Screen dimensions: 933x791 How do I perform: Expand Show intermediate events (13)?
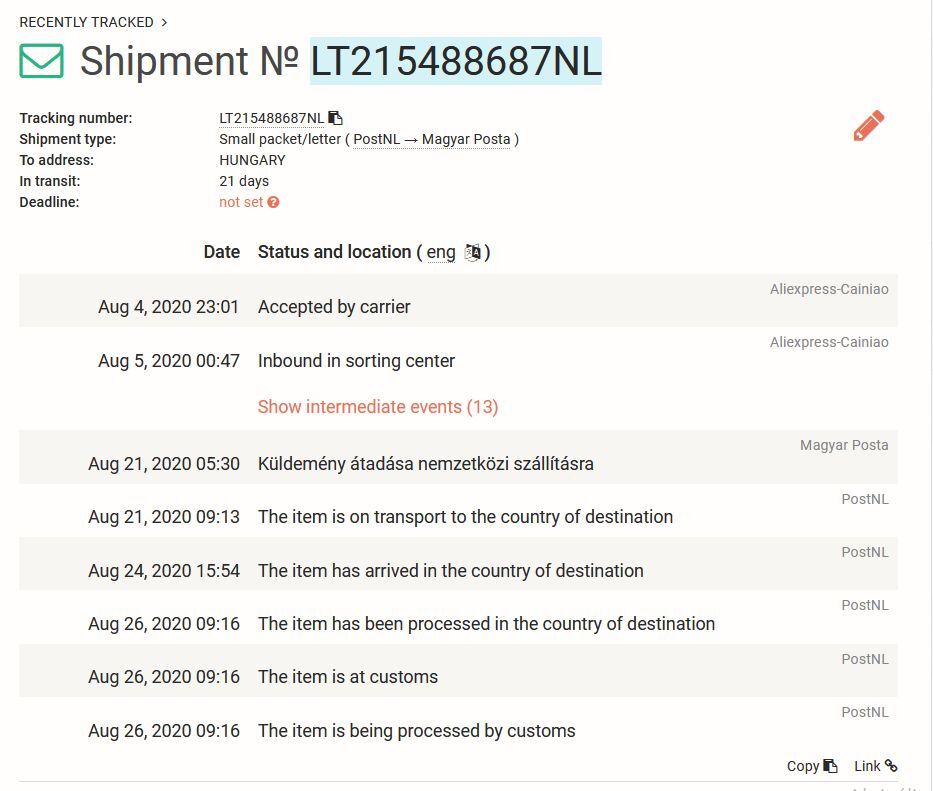tap(378, 407)
